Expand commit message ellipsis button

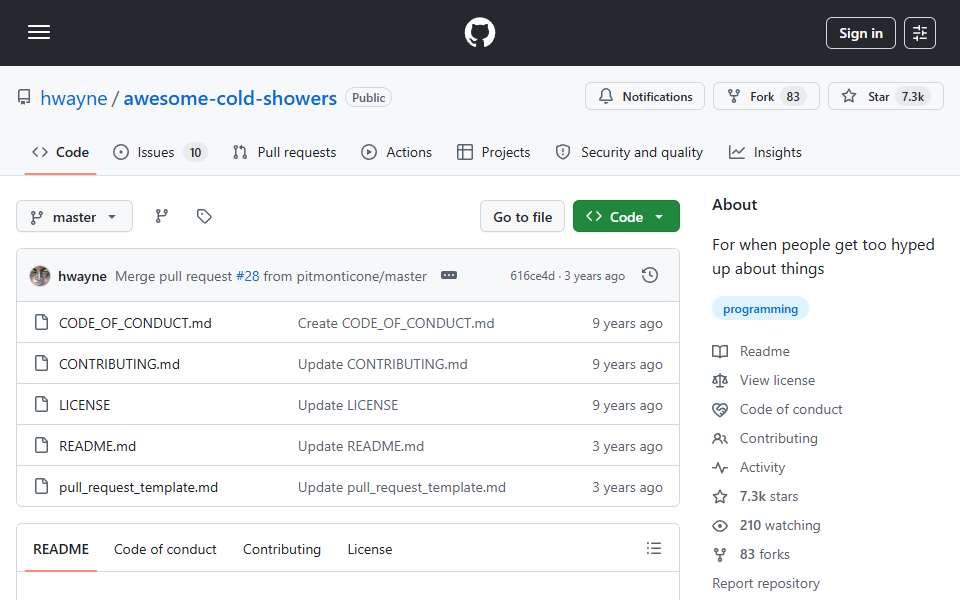449,276
